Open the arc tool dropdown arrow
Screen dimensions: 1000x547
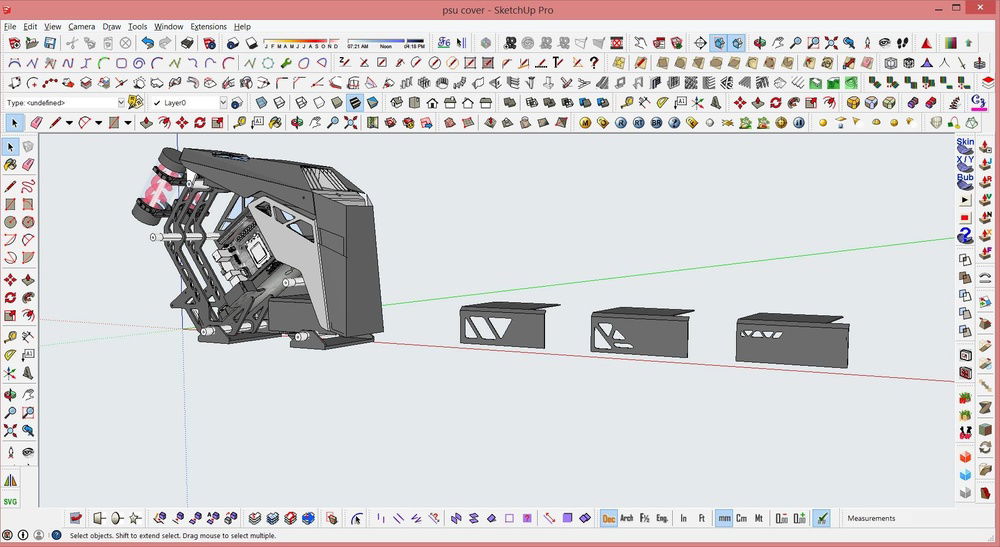pos(98,123)
